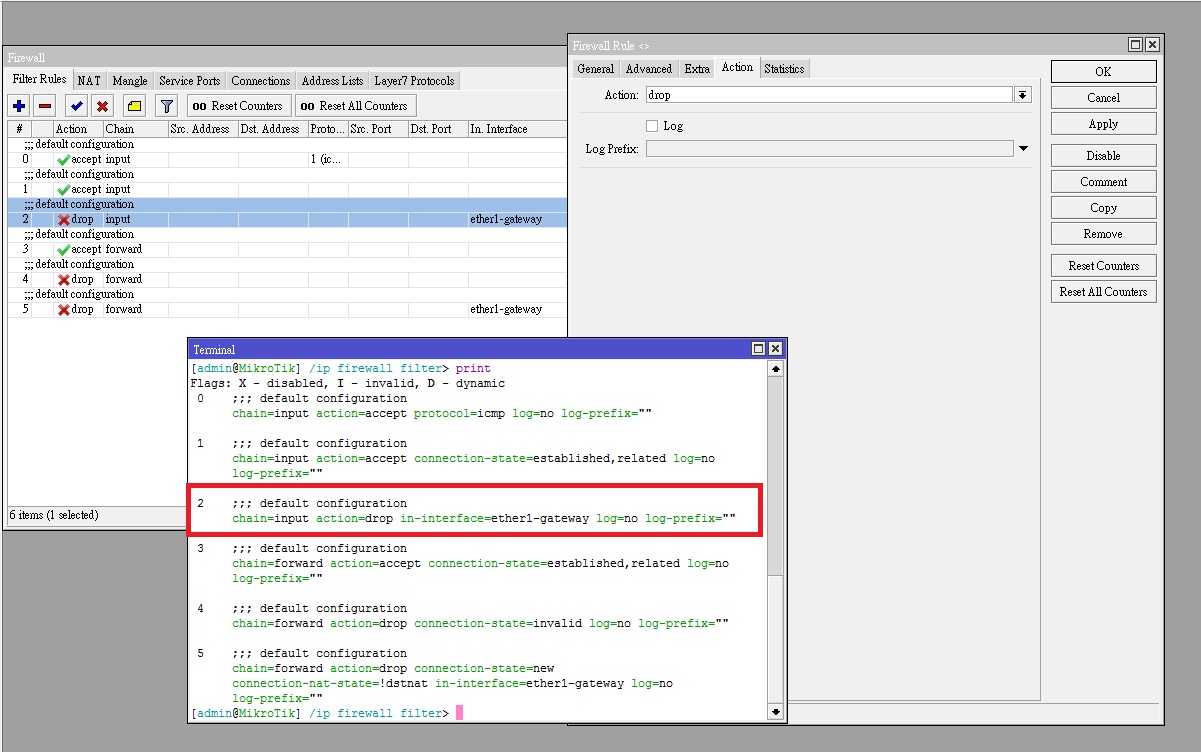Viewport: 1201px width, 752px height.
Task: Click the funnel filter icon
Action: pyautogui.click(x=167, y=106)
